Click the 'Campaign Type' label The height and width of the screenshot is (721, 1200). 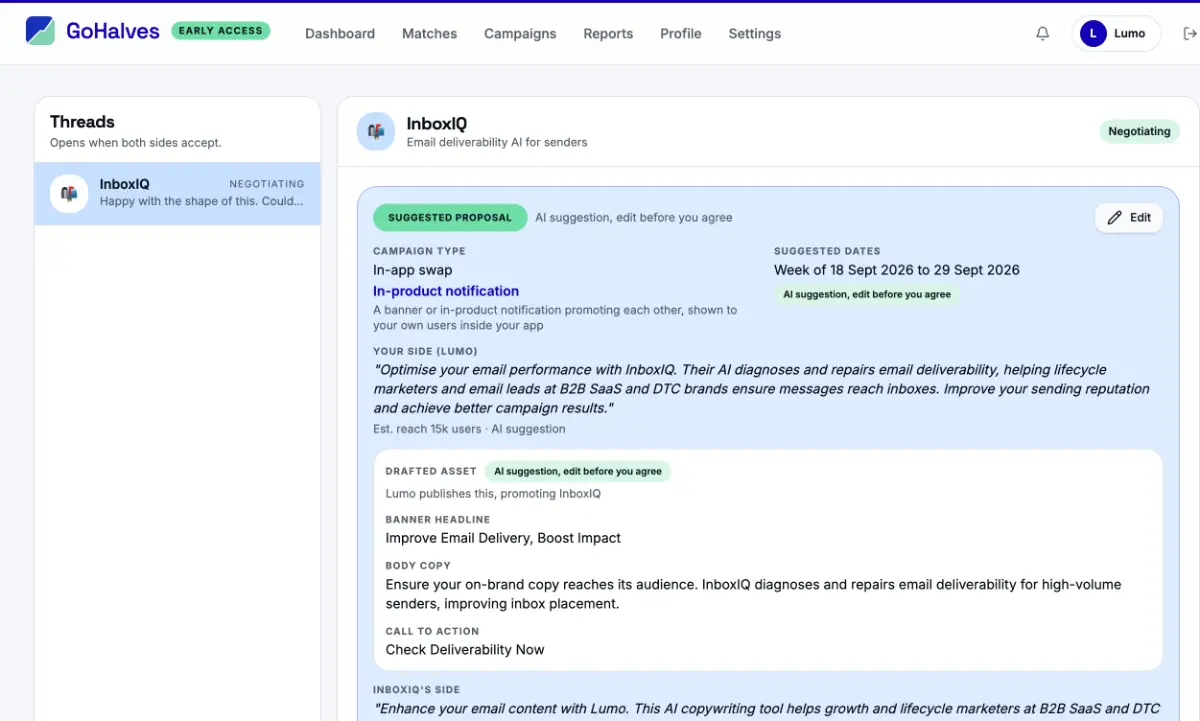pos(419,251)
